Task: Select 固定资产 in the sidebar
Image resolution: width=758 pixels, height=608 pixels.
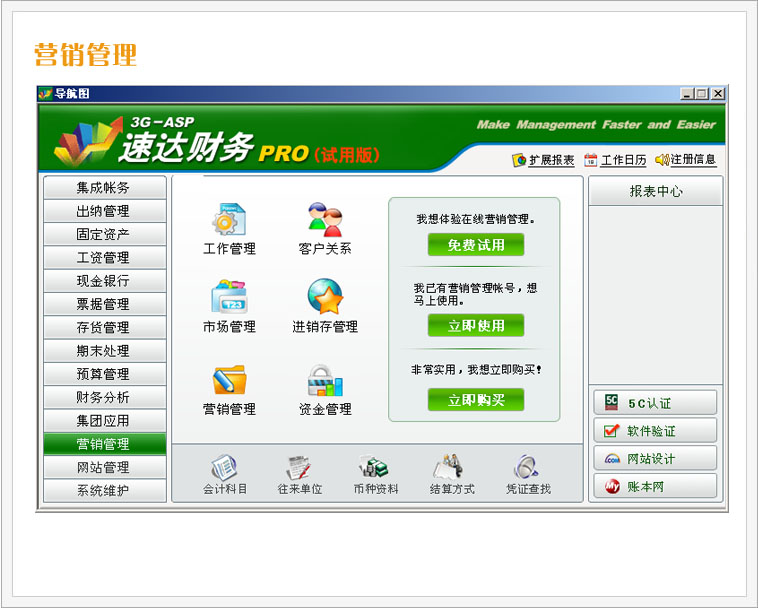Action: point(105,234)
